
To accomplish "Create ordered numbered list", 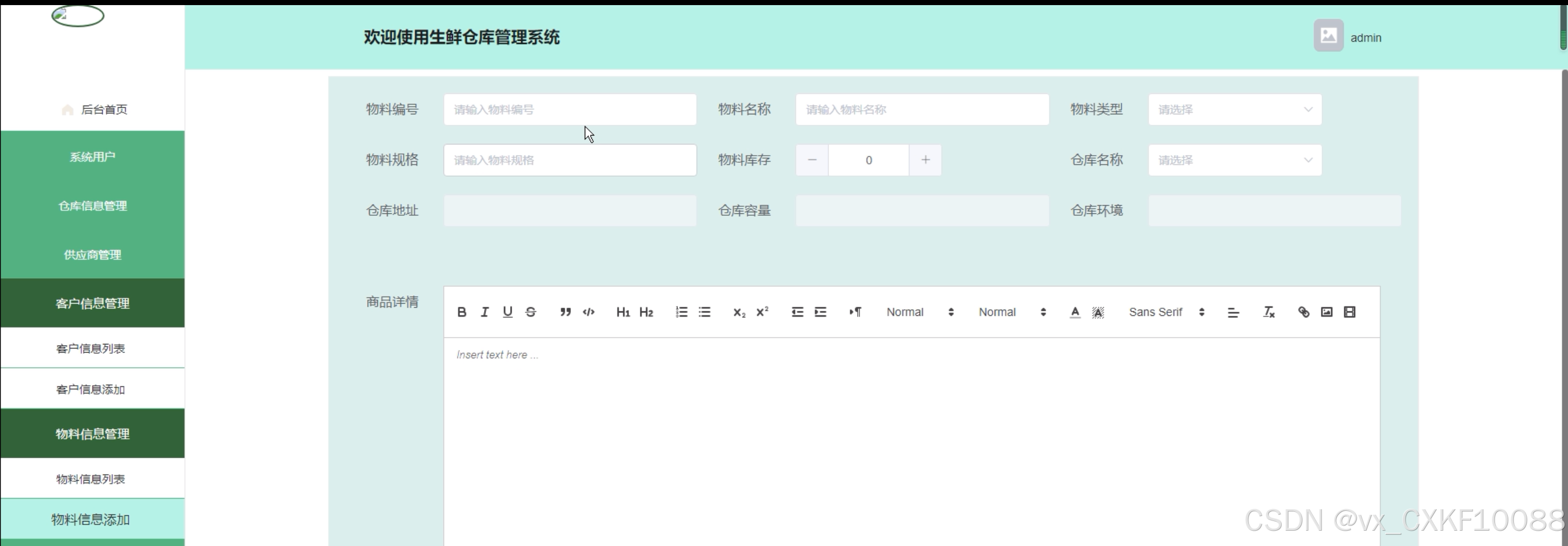I will point(681,312).
